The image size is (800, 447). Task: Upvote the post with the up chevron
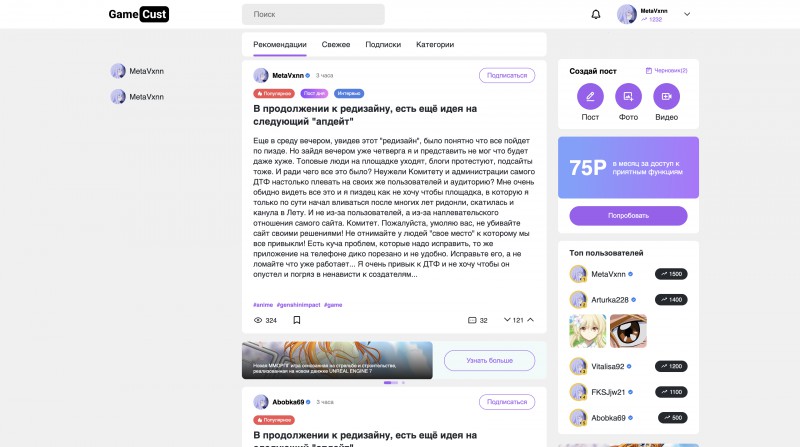[530, 320]
